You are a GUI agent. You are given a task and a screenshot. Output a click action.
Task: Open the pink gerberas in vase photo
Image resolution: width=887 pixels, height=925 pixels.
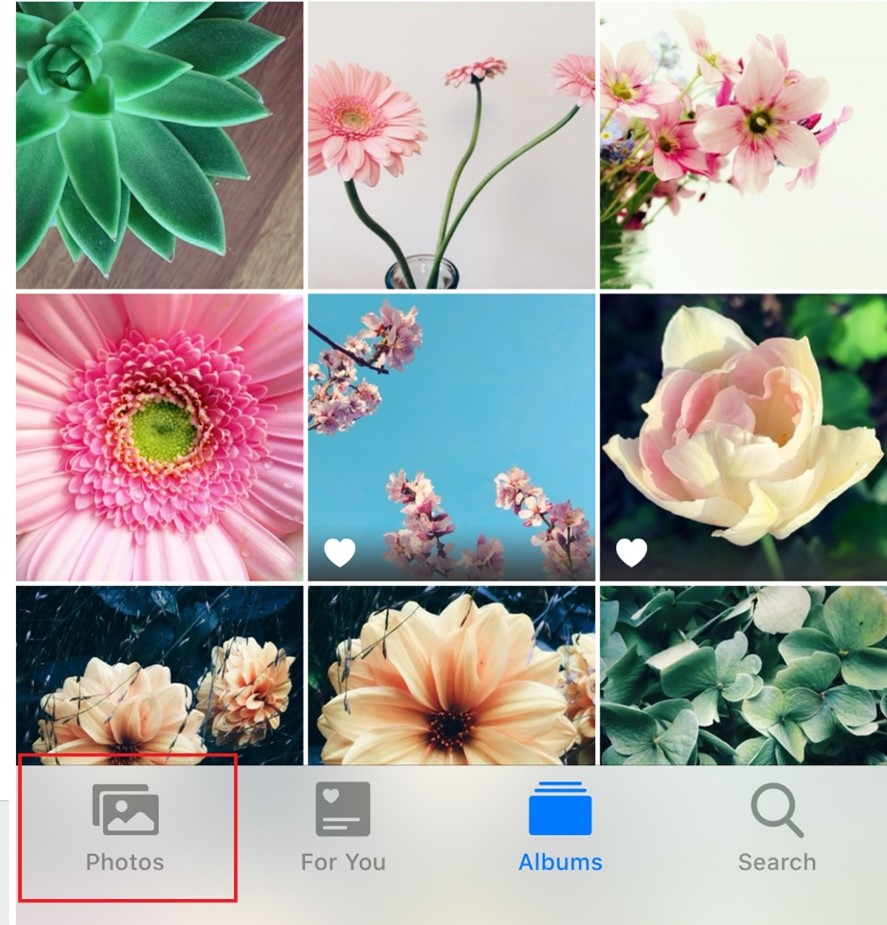tap(451, 145)
